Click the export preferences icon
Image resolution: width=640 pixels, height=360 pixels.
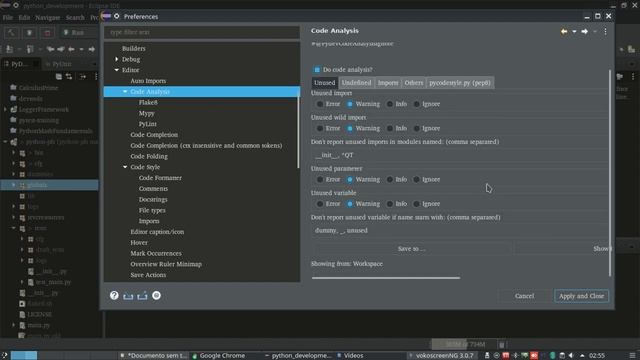142,296
